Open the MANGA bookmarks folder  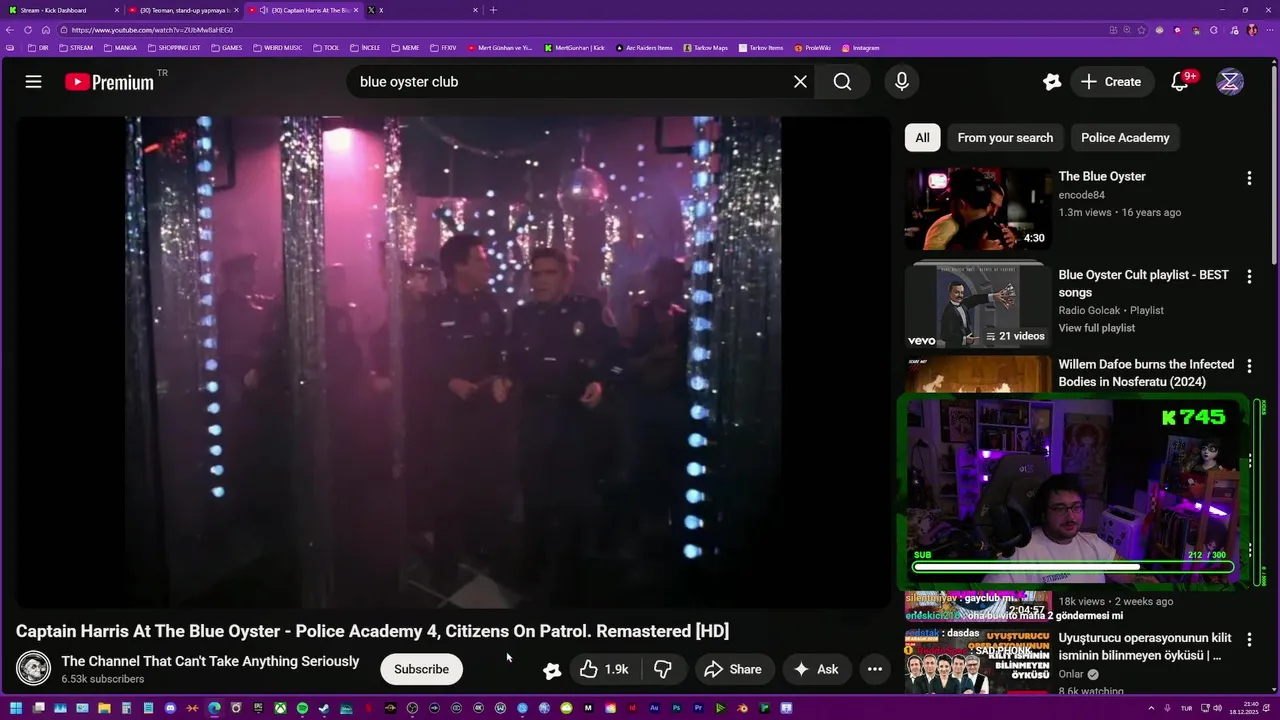(120, 48)
